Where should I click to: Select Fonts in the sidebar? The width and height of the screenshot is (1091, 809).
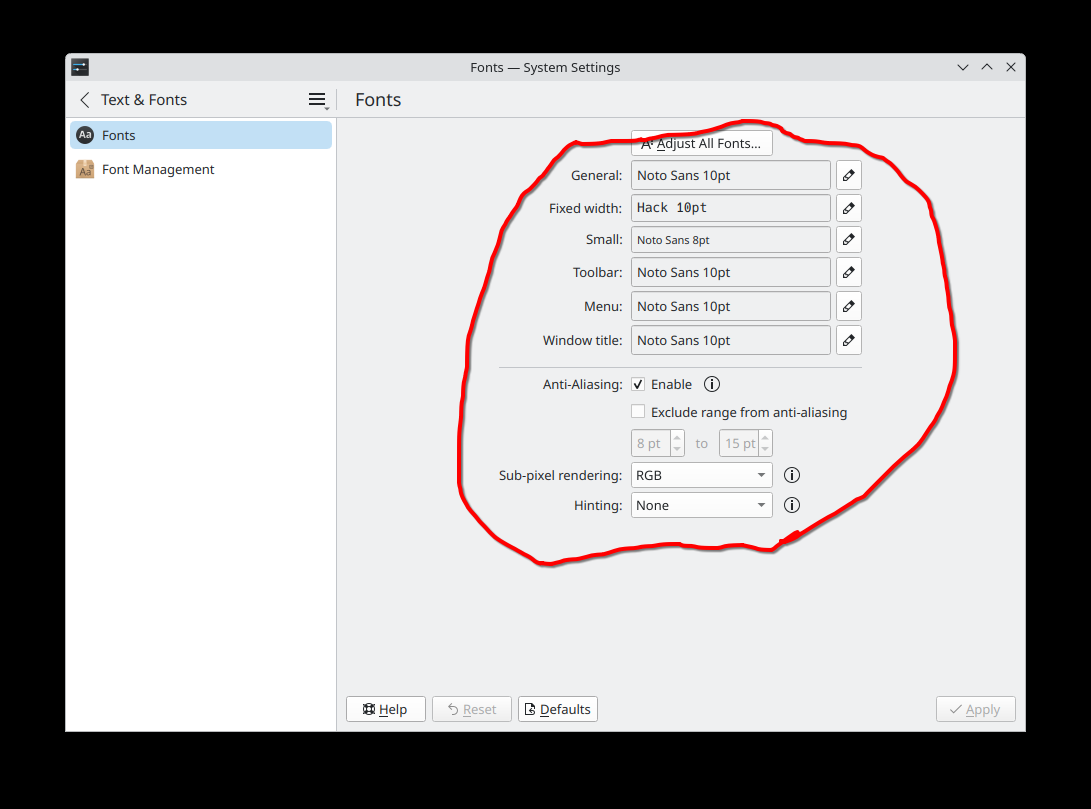point(200,135)
